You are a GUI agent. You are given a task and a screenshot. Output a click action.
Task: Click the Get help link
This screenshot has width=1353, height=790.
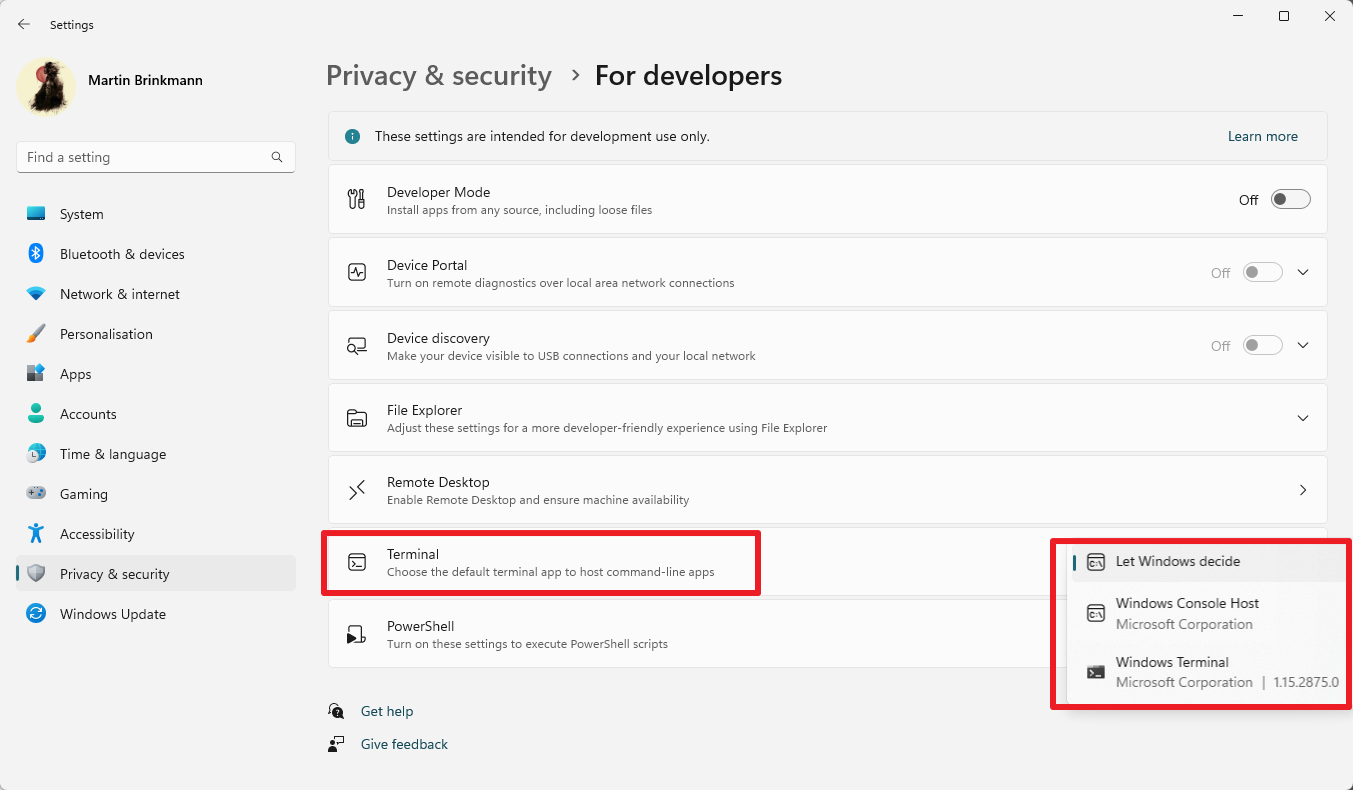[387, 711]
